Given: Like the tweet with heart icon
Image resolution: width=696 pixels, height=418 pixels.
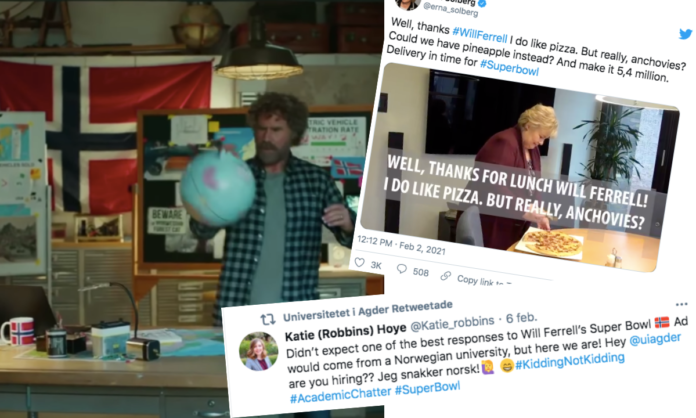Looking at the screenshot, I should click(x=360, y=263).
